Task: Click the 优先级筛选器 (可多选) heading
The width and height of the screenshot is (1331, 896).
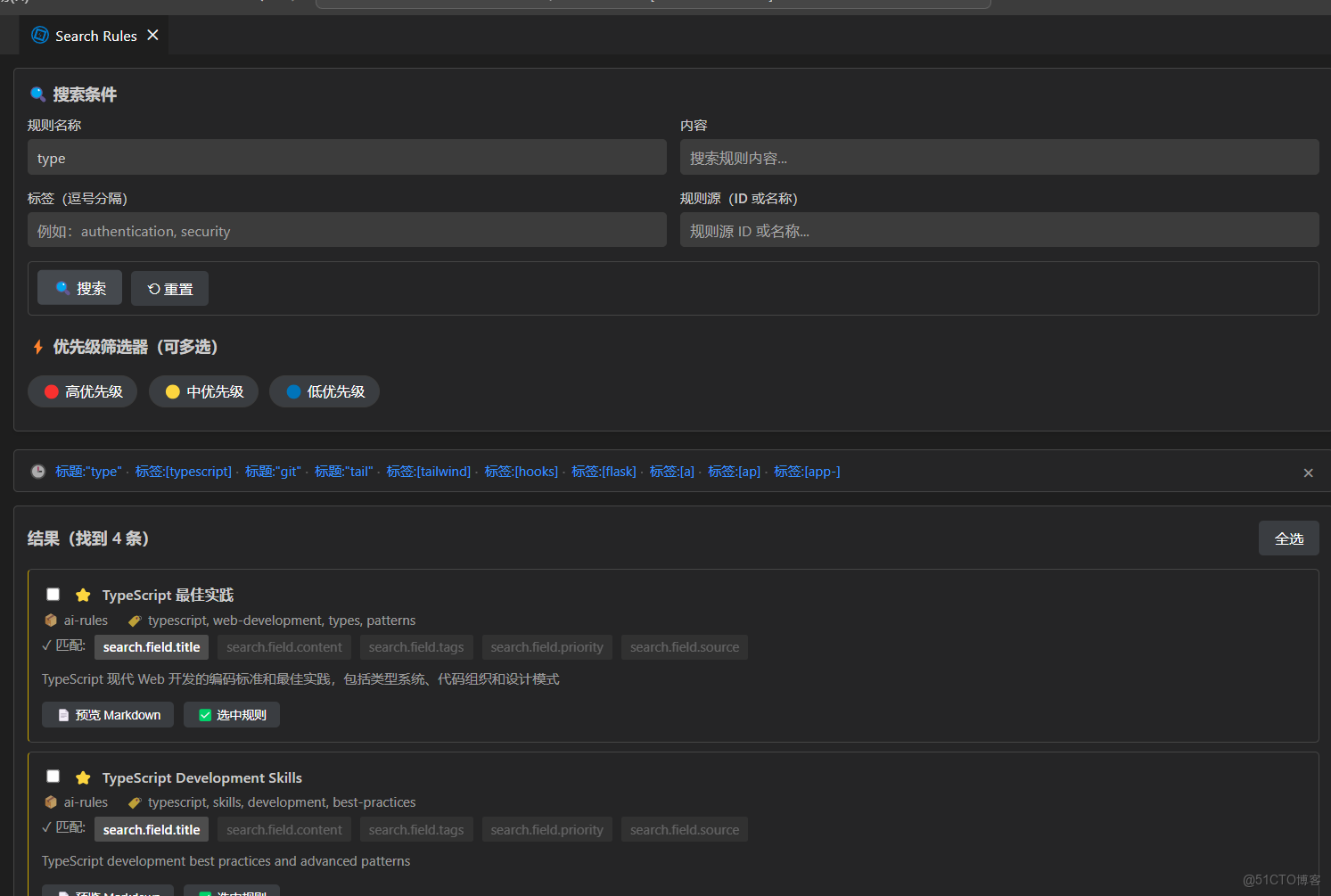Action: [x=136, y=347]
